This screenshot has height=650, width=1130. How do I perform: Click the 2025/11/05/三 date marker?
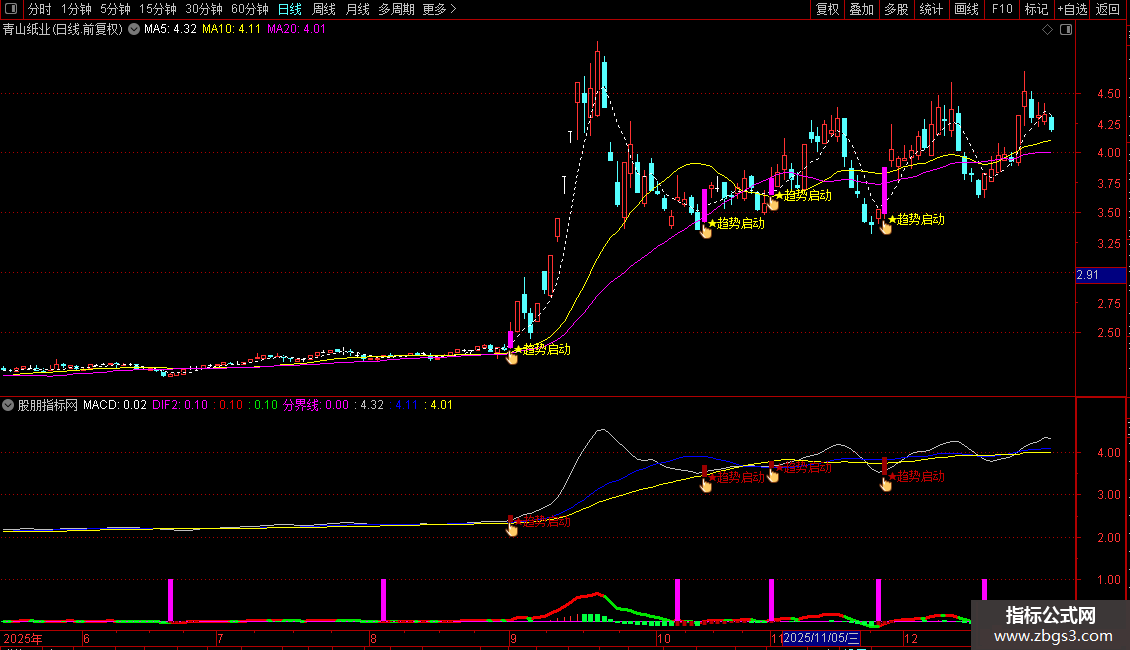(x=821, y=638)
